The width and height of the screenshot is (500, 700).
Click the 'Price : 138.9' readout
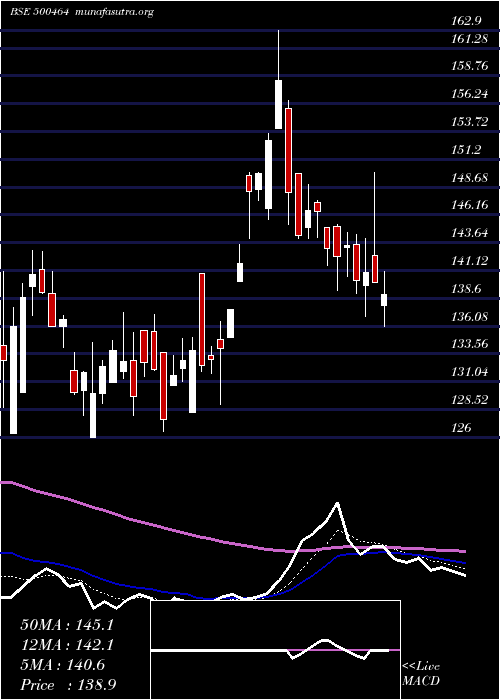(x=70, y=685)
